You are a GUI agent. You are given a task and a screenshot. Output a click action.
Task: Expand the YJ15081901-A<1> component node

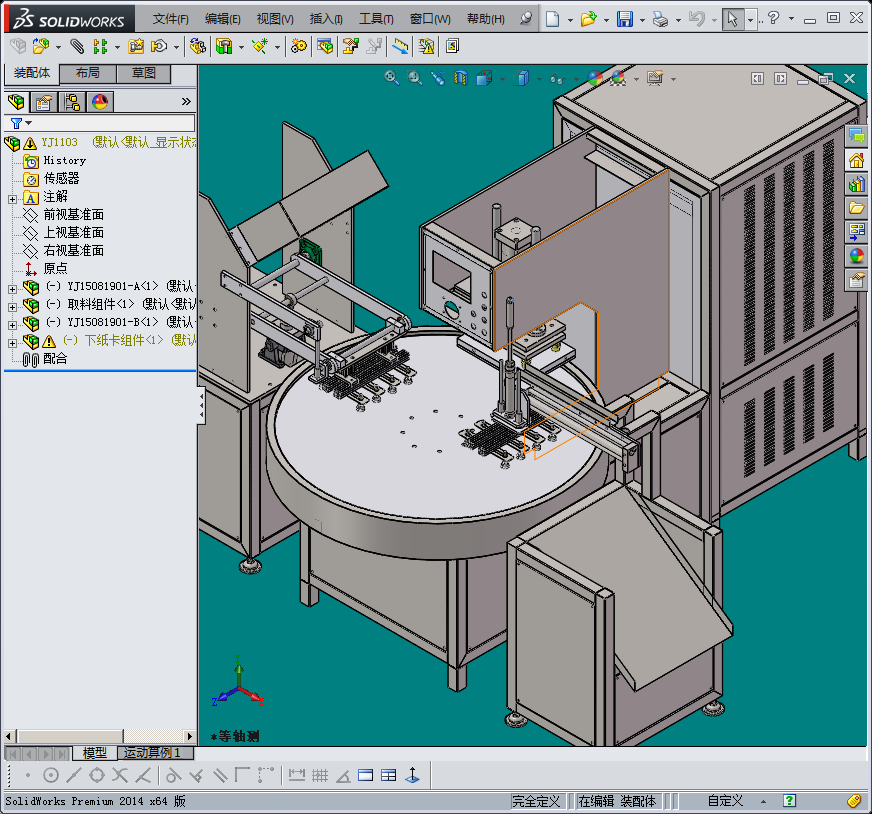click(12, 288)
